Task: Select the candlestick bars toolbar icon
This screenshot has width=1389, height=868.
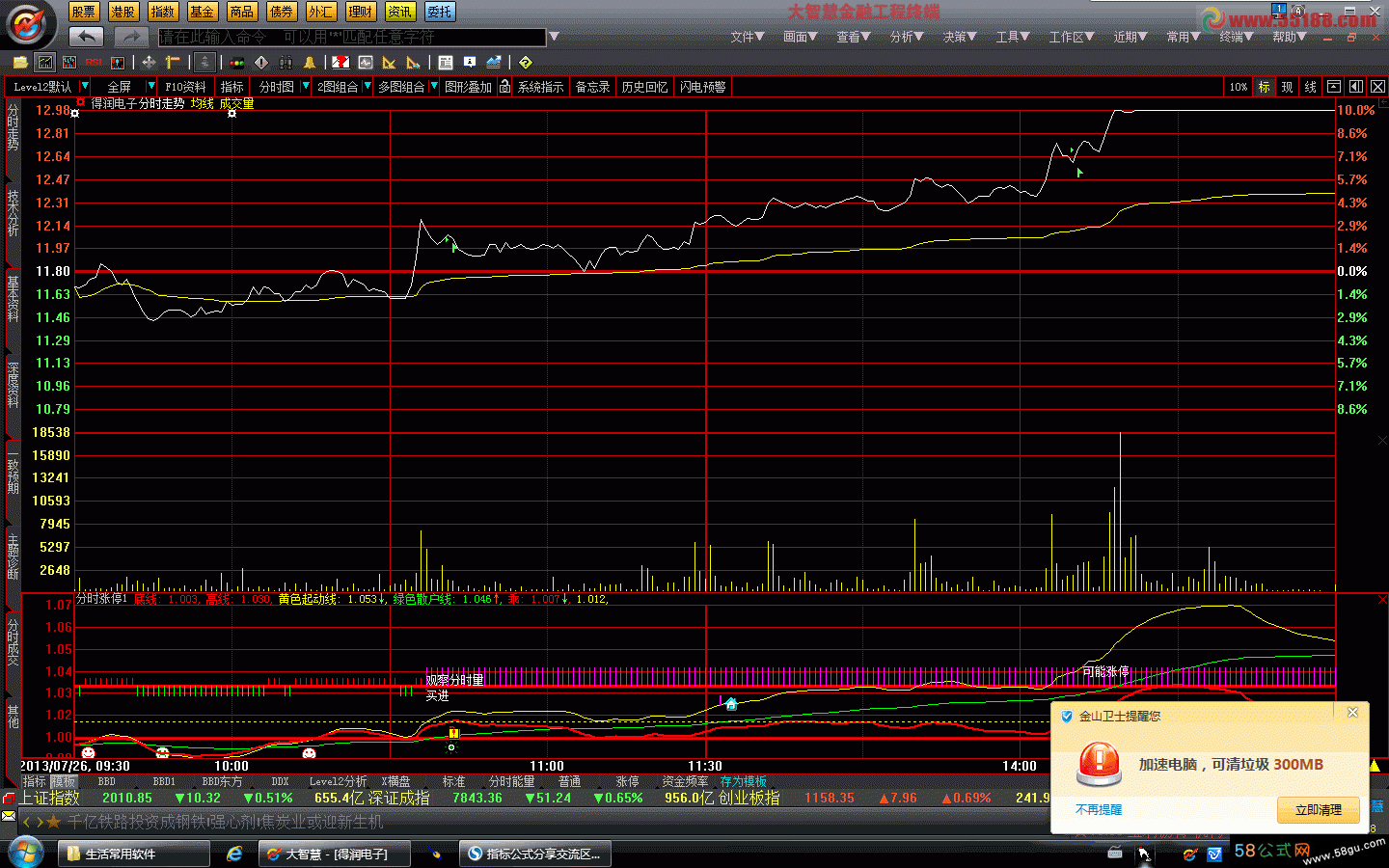Action: click(x=118, y=63)
